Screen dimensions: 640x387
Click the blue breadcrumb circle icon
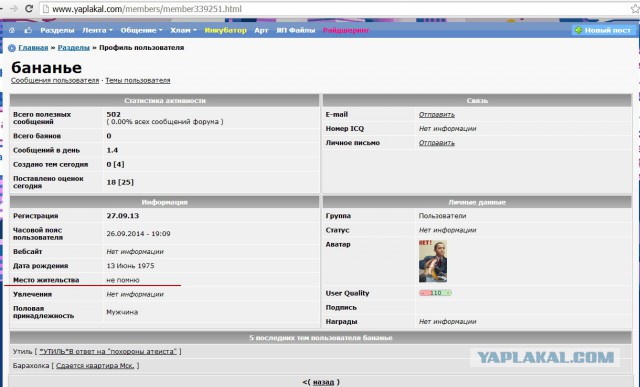click(12, 48)
